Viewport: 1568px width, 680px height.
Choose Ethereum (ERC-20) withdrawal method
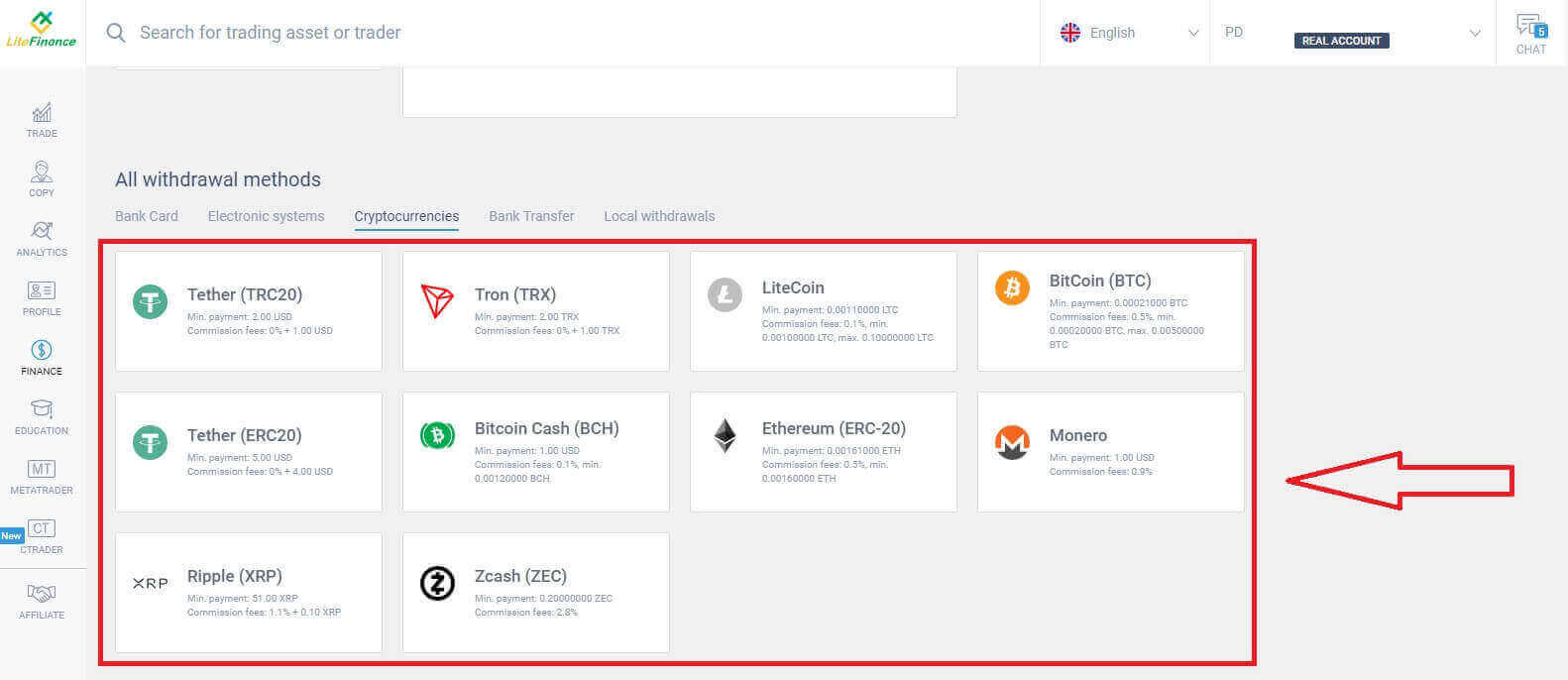coord(824,452)
